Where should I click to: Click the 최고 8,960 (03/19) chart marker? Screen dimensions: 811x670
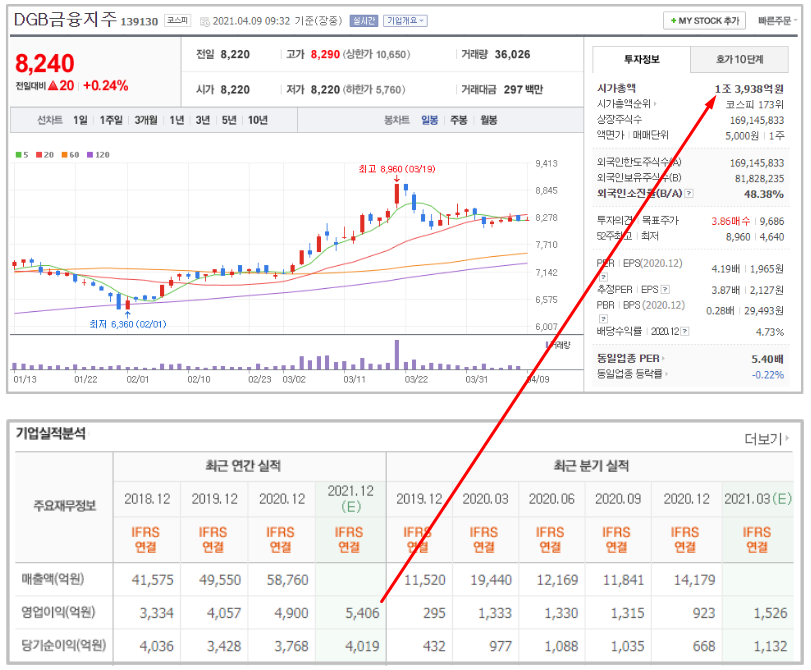397,169
